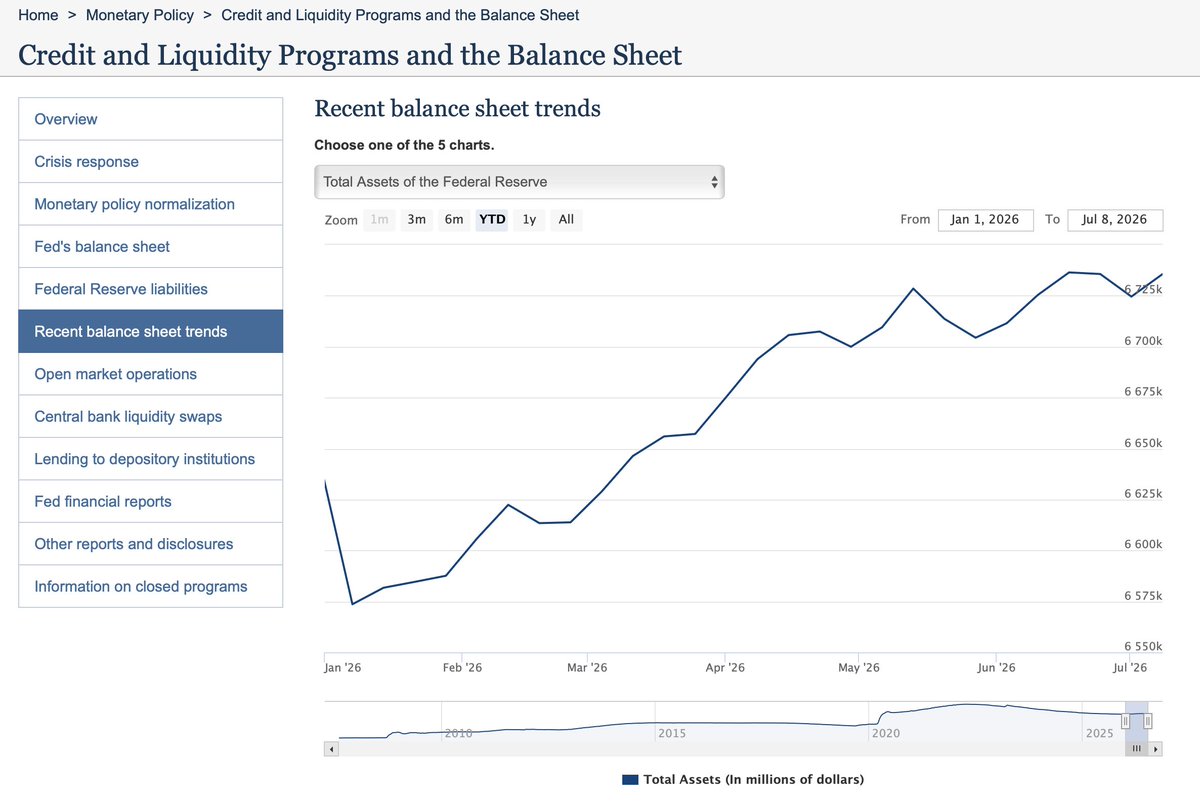Open the Monetary Policy breadcrumb link
This screenshot has height=801, width=1200.
(x=140, y=15)
